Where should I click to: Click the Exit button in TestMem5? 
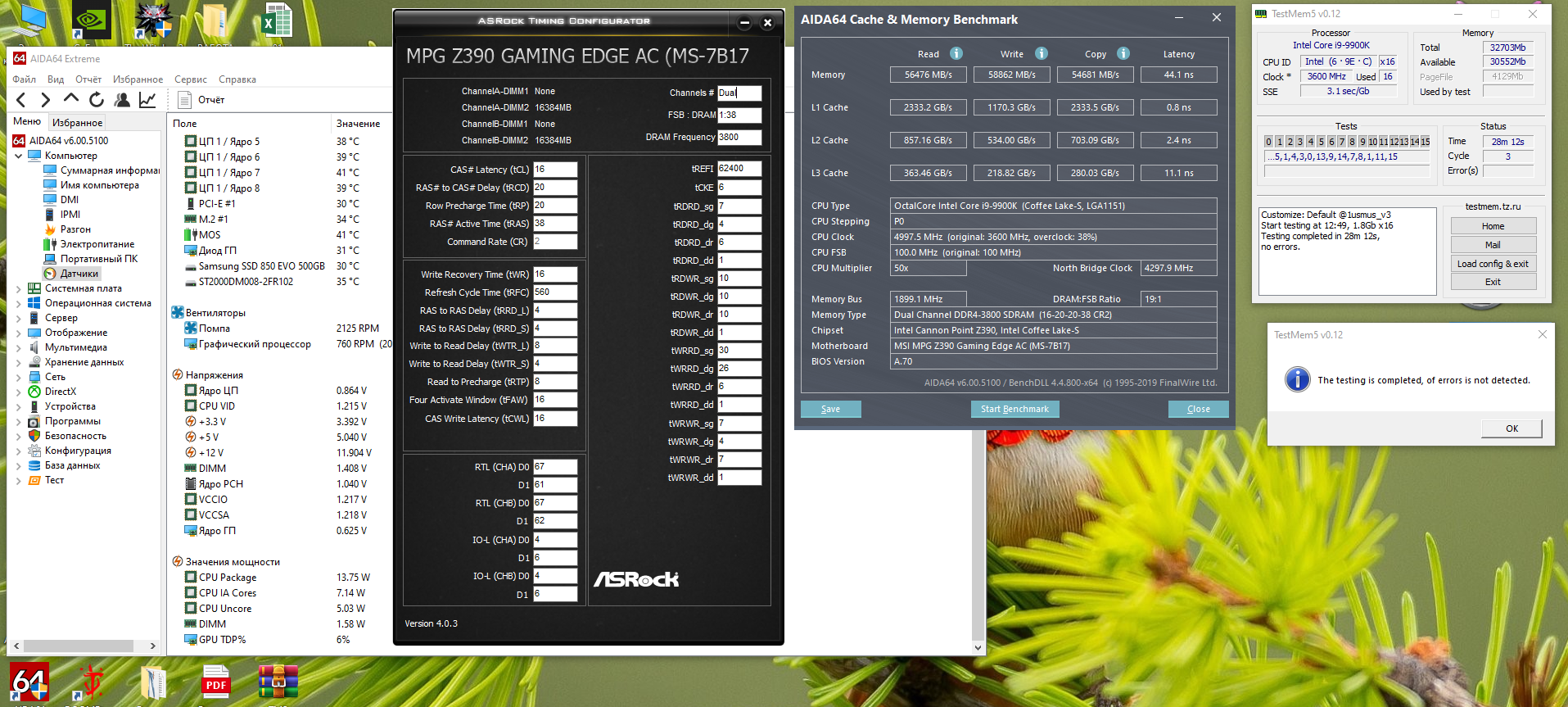click(1493, 282)
